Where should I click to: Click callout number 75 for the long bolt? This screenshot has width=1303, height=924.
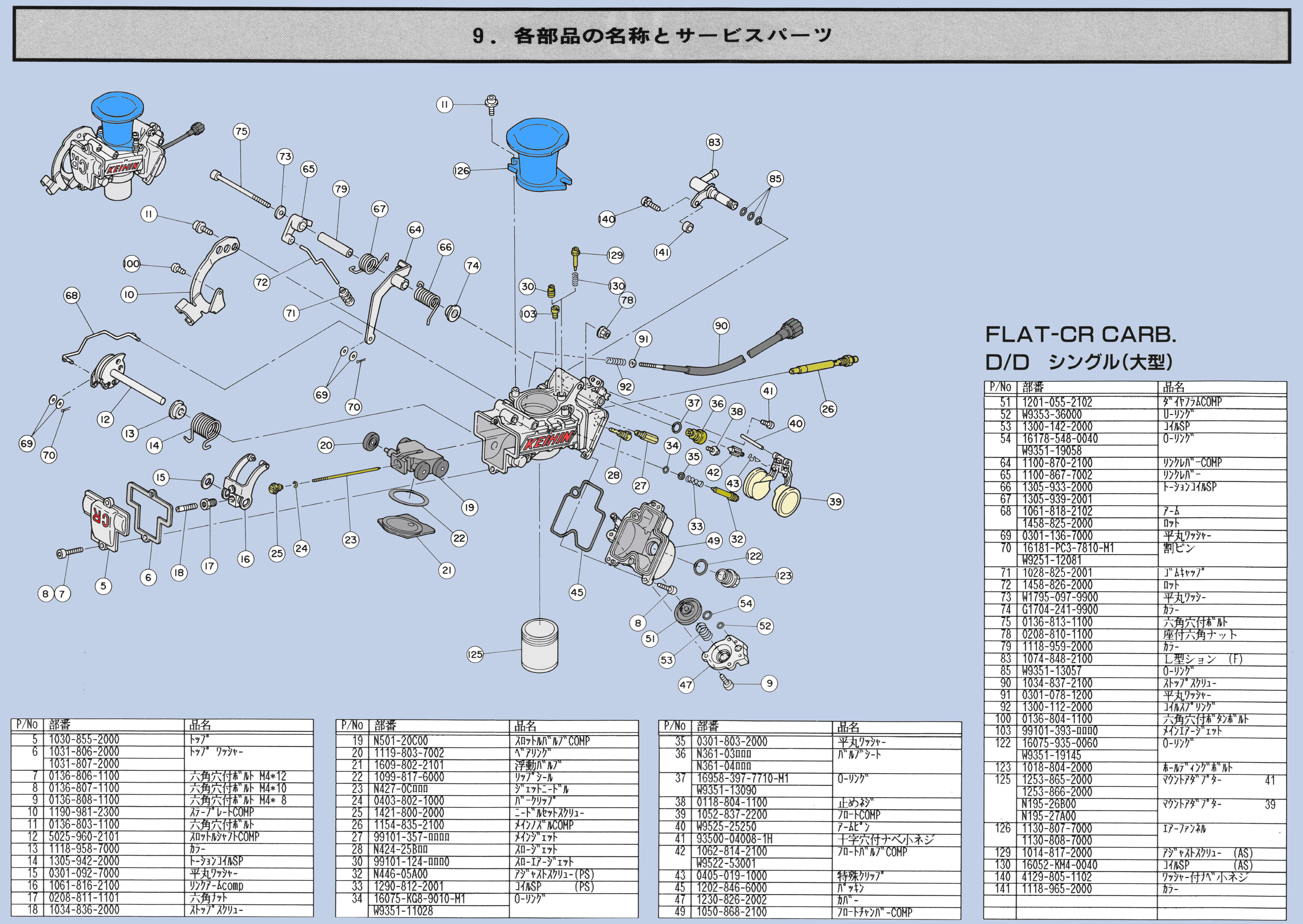(241, 131)
